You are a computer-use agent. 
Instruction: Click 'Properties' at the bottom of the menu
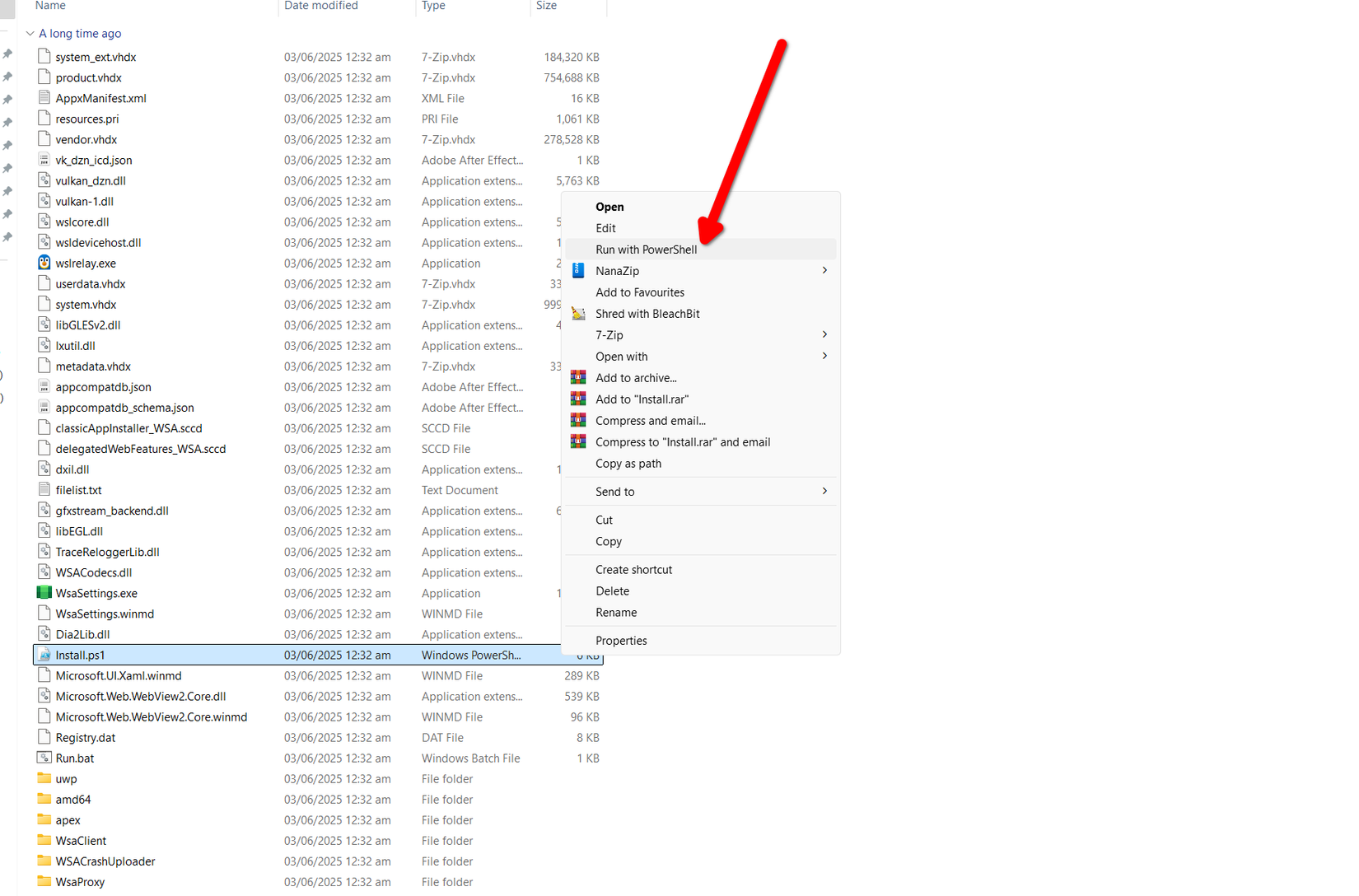coord(621,640)
